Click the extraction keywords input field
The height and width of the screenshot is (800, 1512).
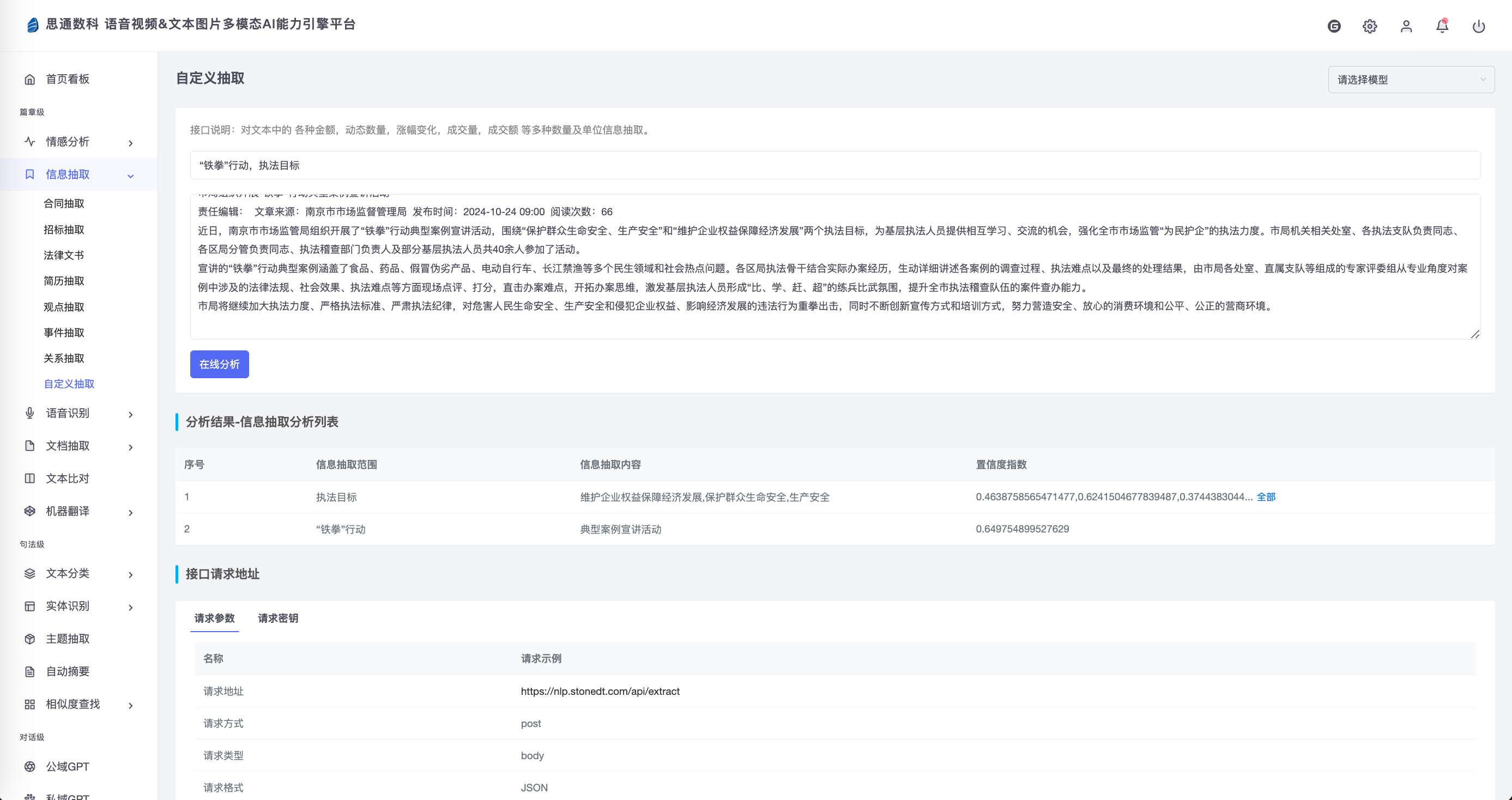(x=833, y=166)
